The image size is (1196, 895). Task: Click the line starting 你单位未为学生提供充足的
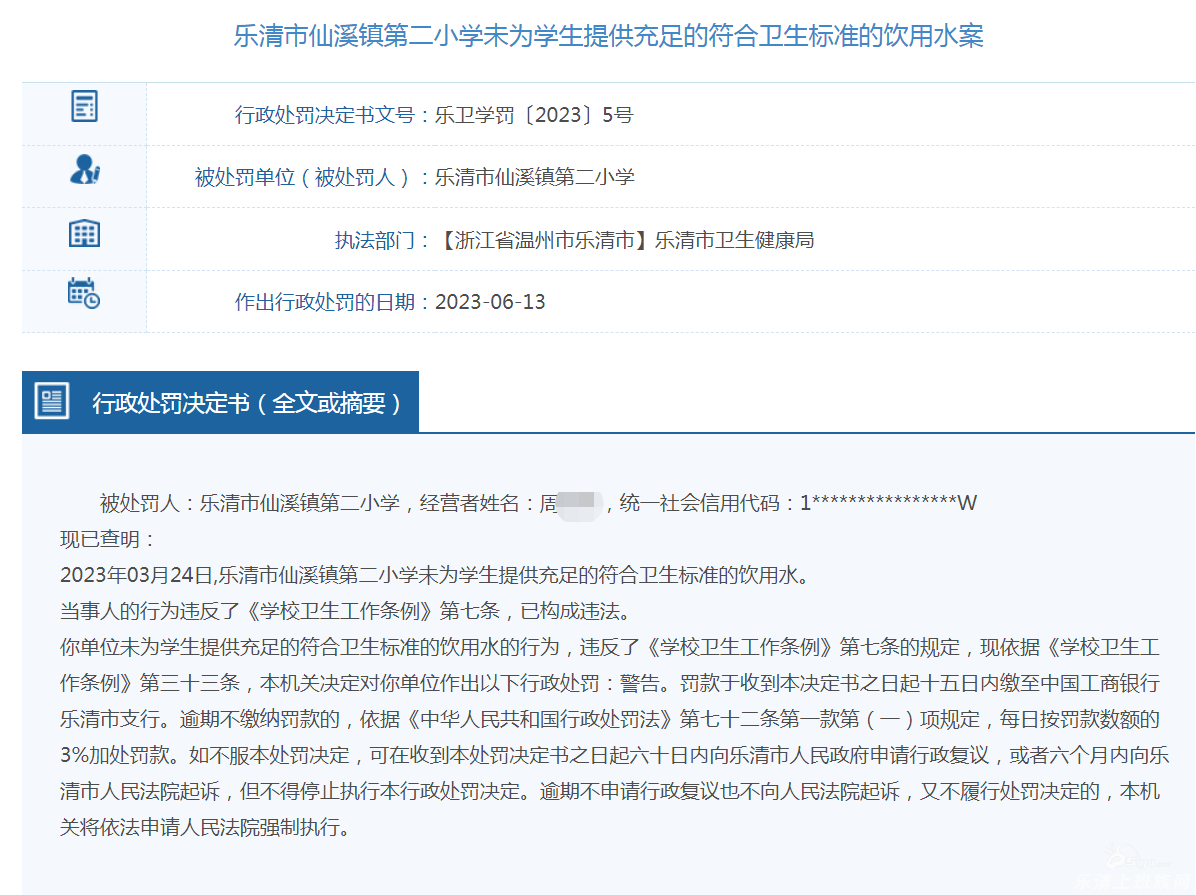[x=609, y=647]
